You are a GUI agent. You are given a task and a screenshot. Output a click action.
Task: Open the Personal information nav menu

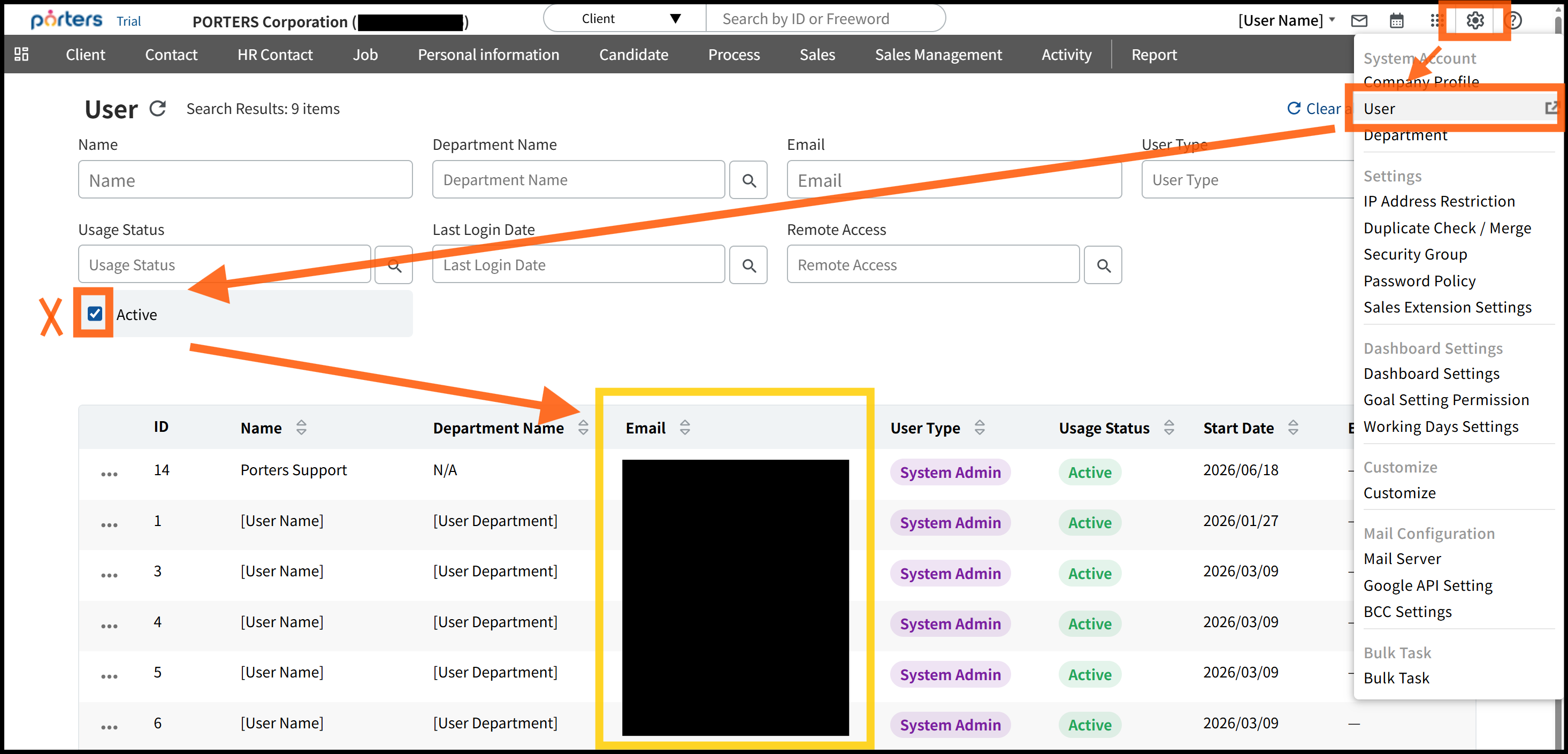pyautogui.click(x=488, y=54)
